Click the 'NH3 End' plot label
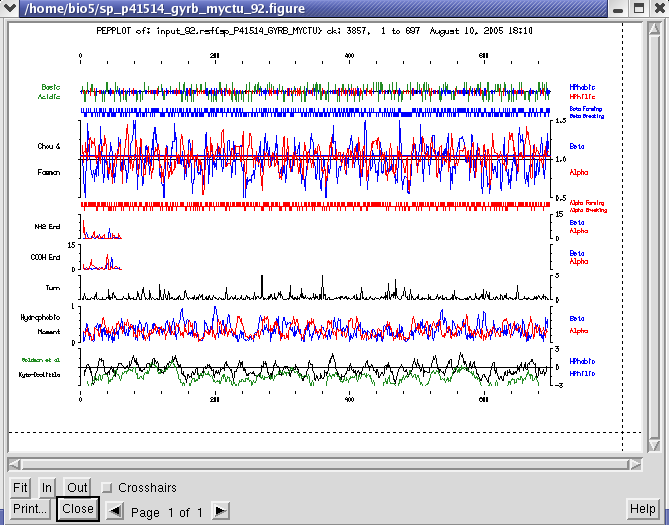 click(47, 226)
